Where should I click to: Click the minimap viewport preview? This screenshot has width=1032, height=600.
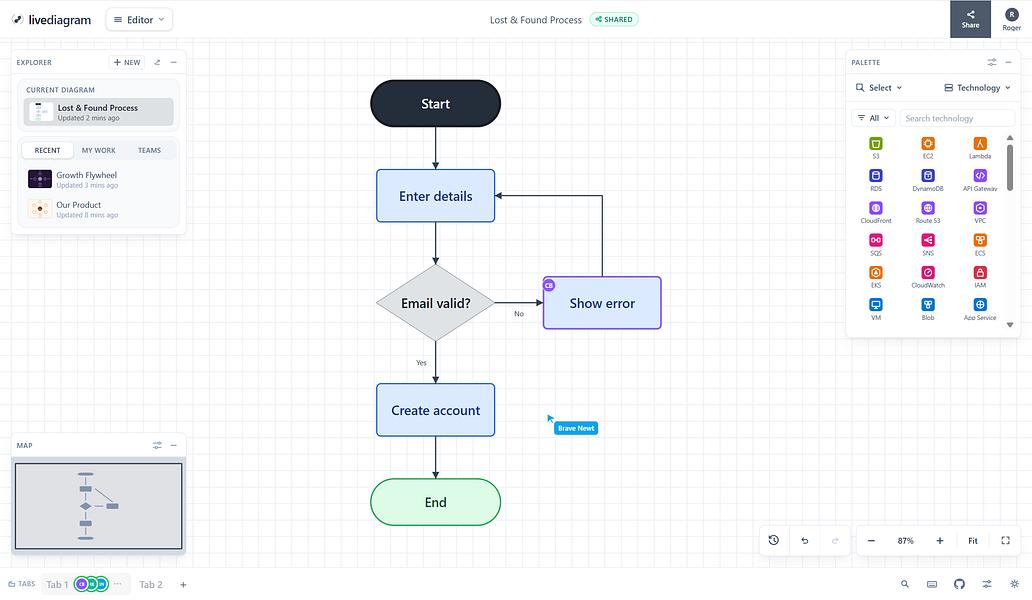(x=99, y=506)
